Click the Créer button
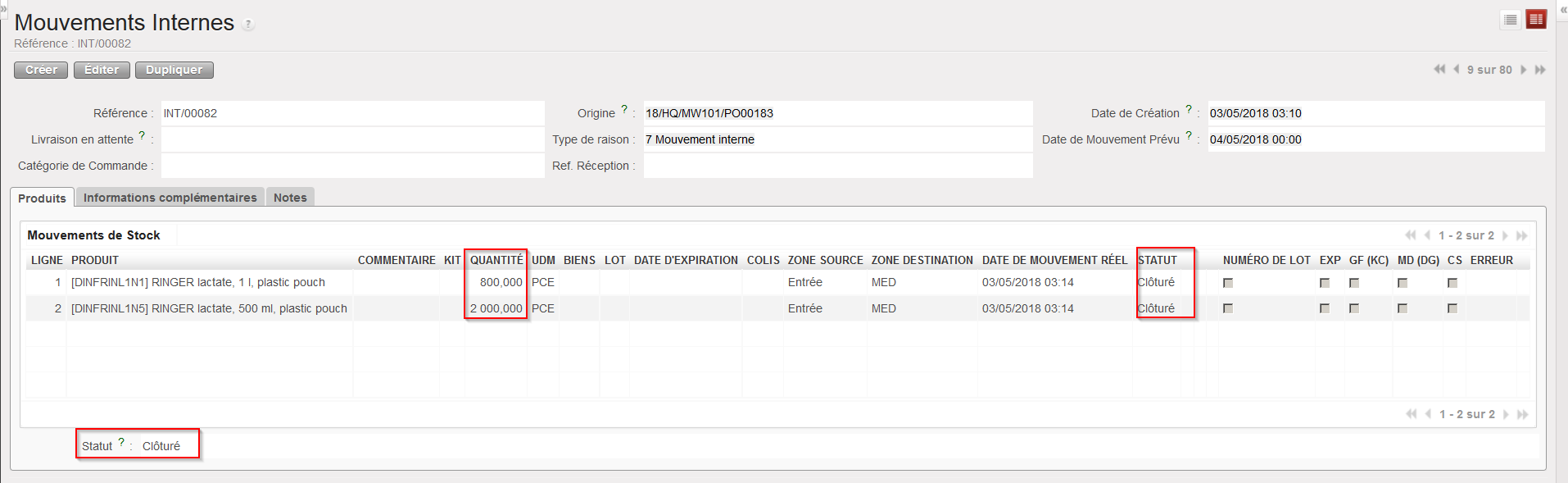Screen dimensions: 1568x483 coord(41,71)
